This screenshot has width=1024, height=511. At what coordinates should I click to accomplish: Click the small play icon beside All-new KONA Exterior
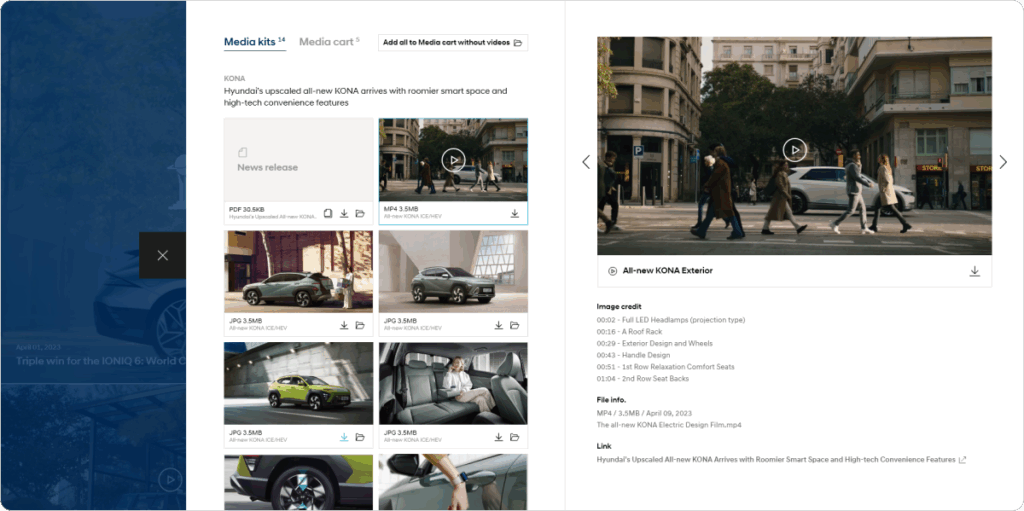coord(613,271)
